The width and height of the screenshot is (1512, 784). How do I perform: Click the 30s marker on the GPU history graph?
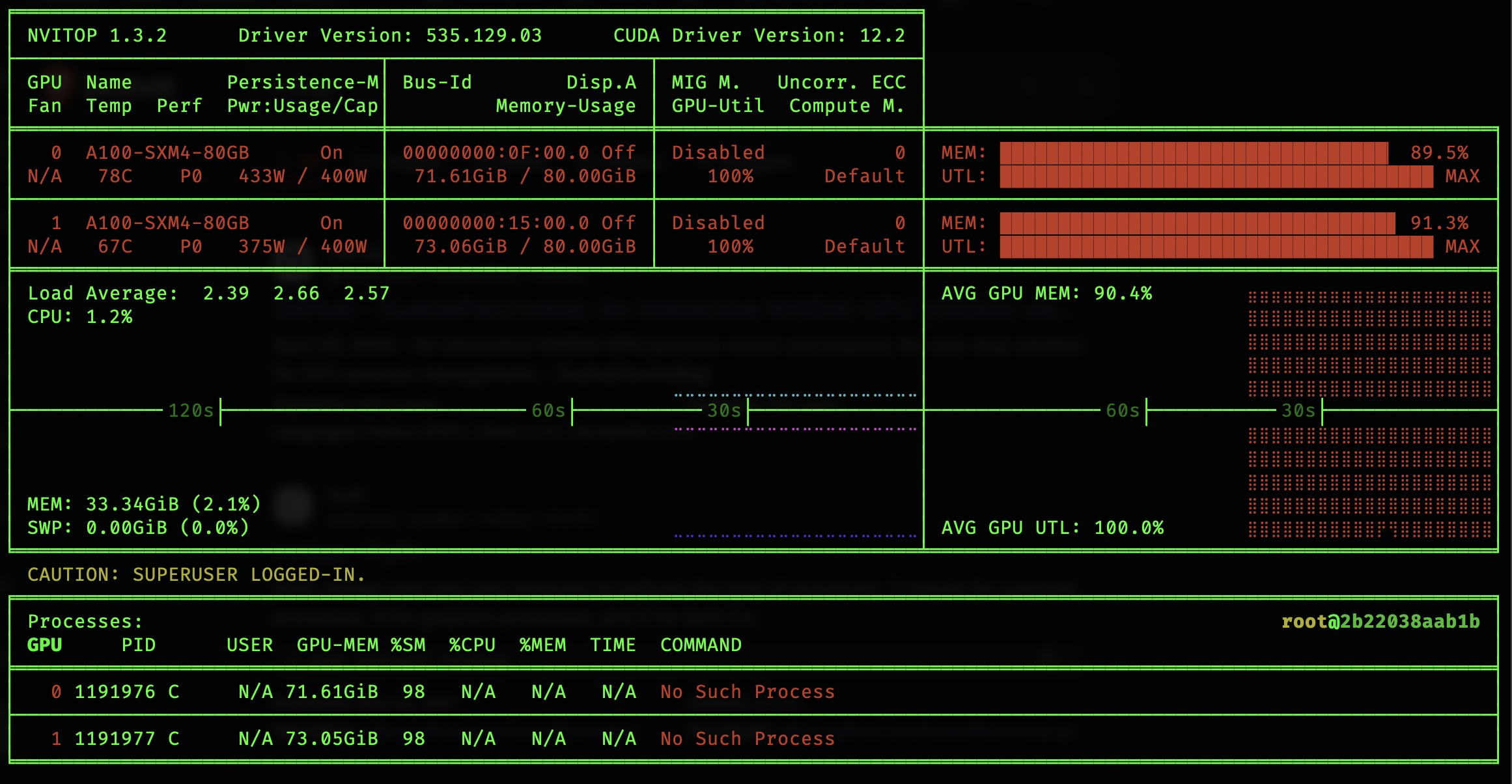point(1298,410)
